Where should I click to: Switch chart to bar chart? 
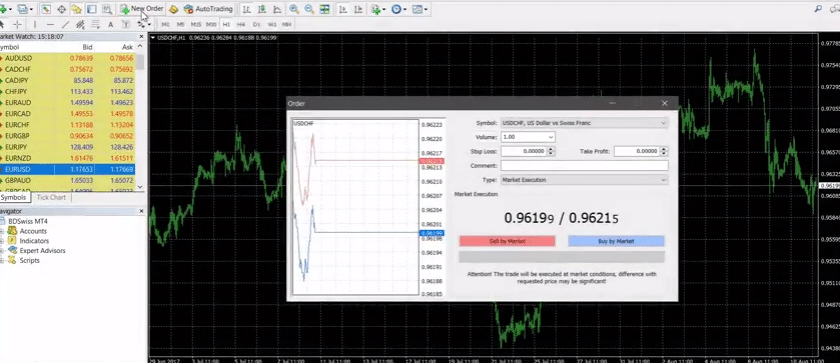[246, 9]
